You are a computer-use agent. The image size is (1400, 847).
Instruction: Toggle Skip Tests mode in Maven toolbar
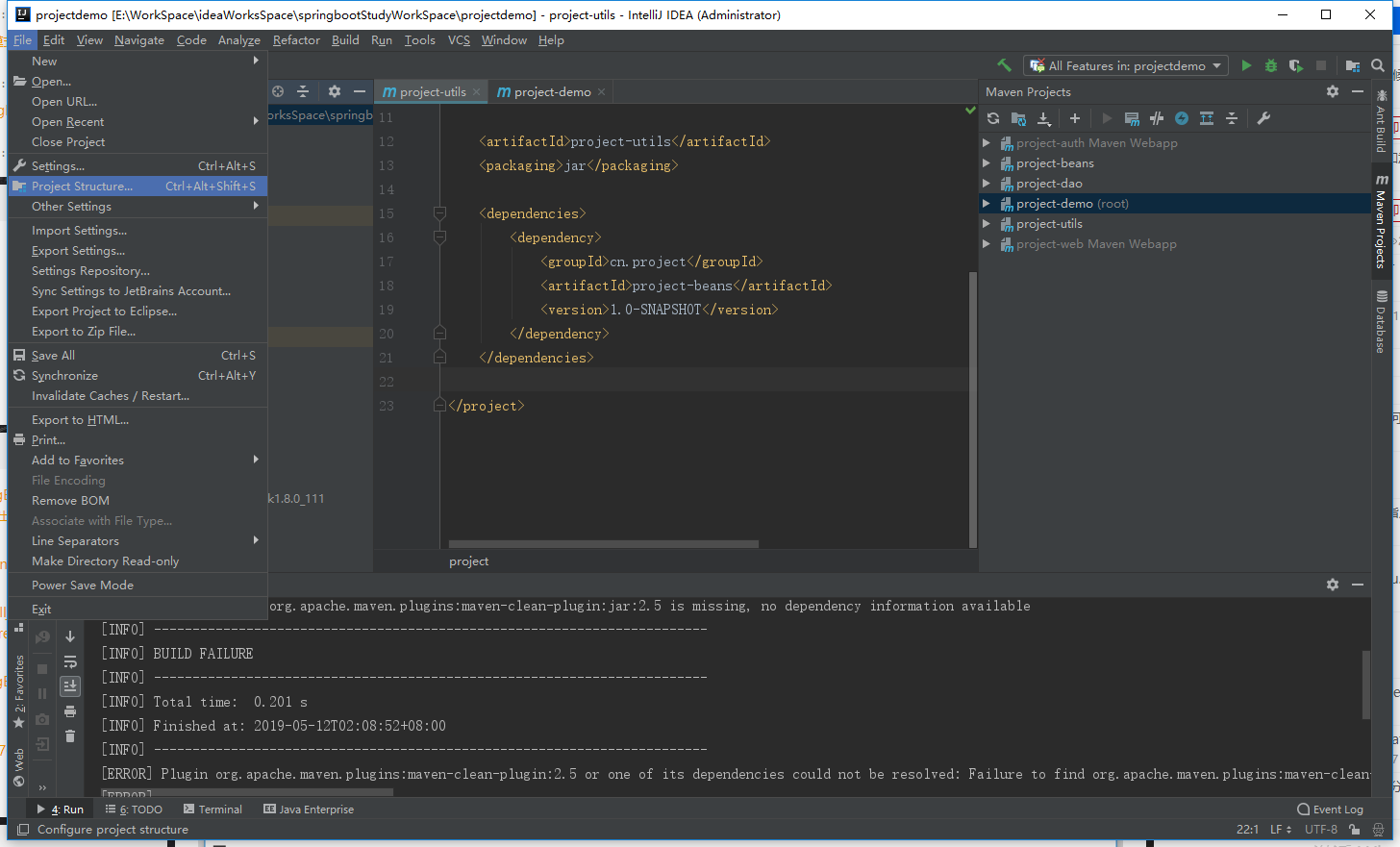[1182, 118]
